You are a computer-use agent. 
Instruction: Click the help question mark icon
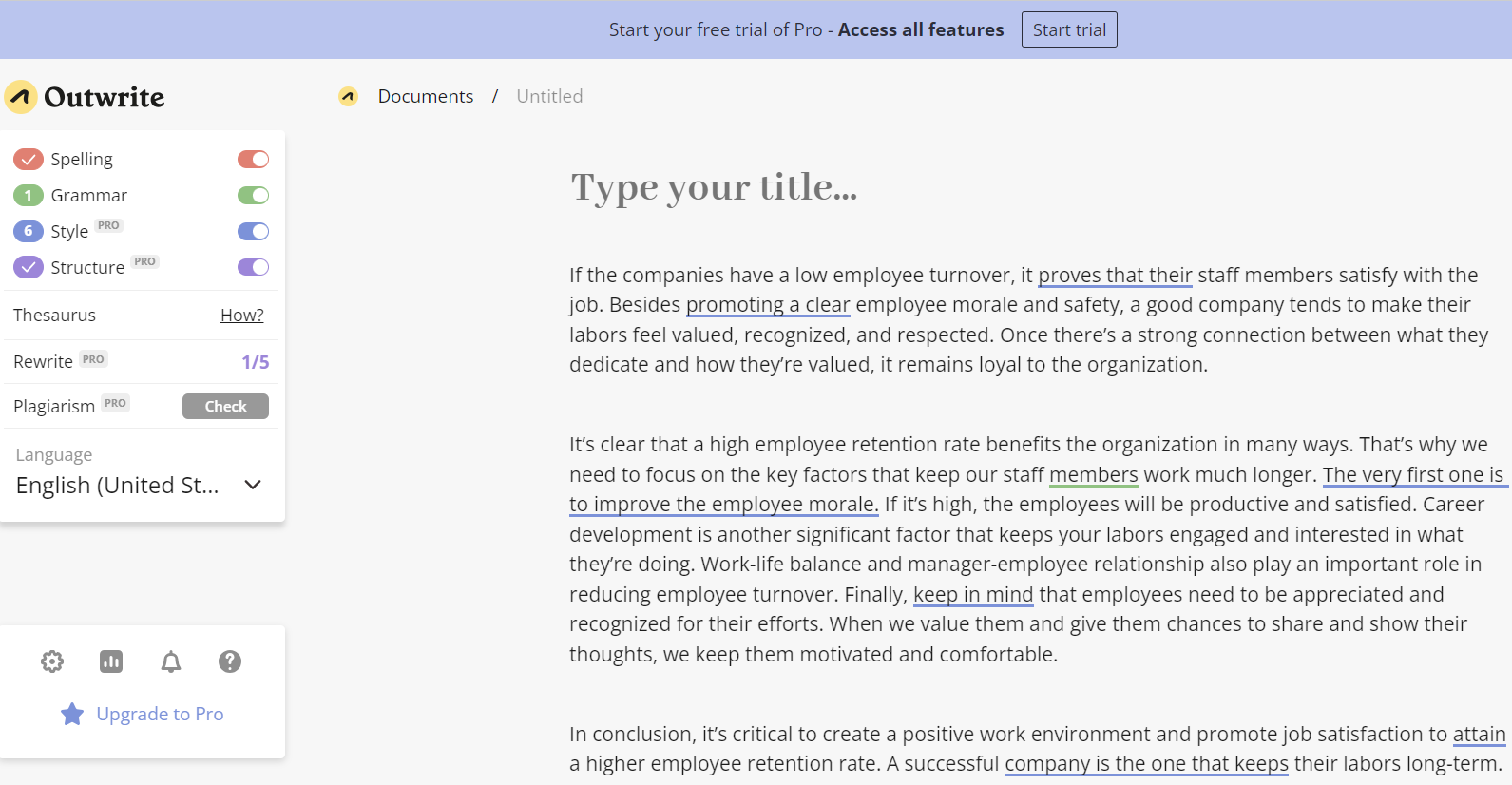230,661
